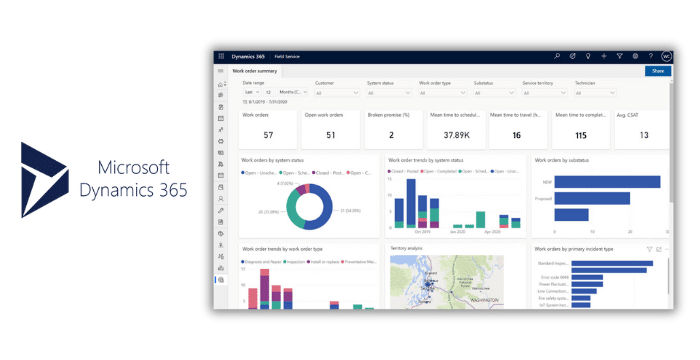Image resolution: width=700 pixels, height=360 pixels.
Task: Click Work order trends by system status title
Action: tap(426, 160)
